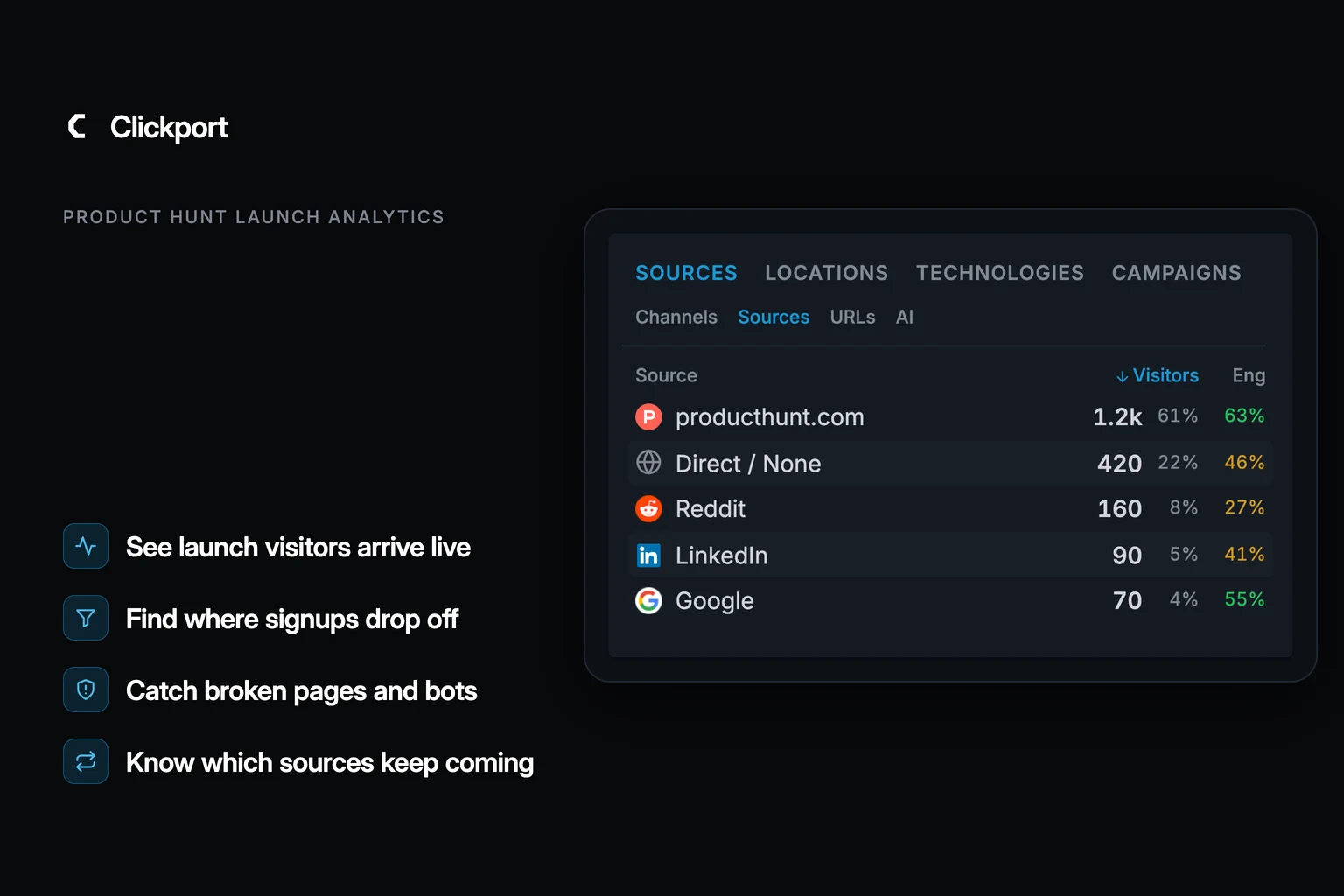Click the 55% engagement value
Screen dimensions: 1344x896
pyautogui.click(x=1244, y=599)
